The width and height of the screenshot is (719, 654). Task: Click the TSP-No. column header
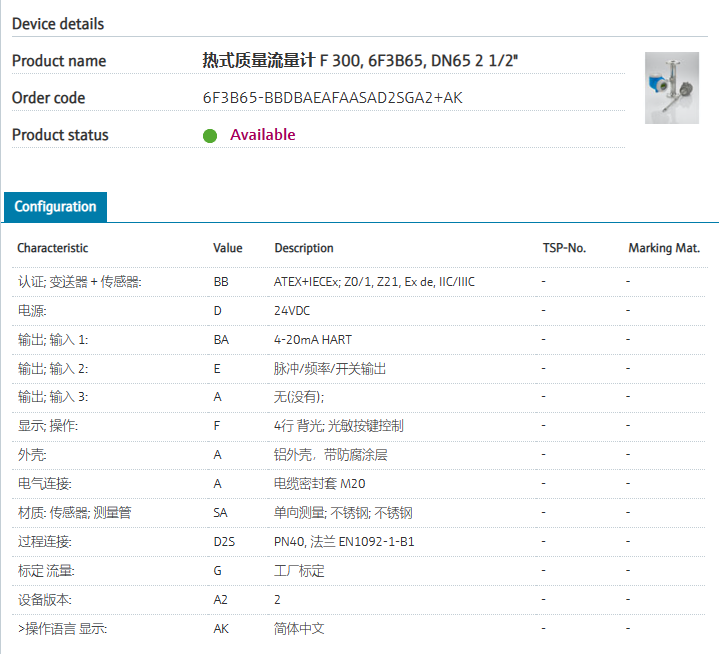564,248
